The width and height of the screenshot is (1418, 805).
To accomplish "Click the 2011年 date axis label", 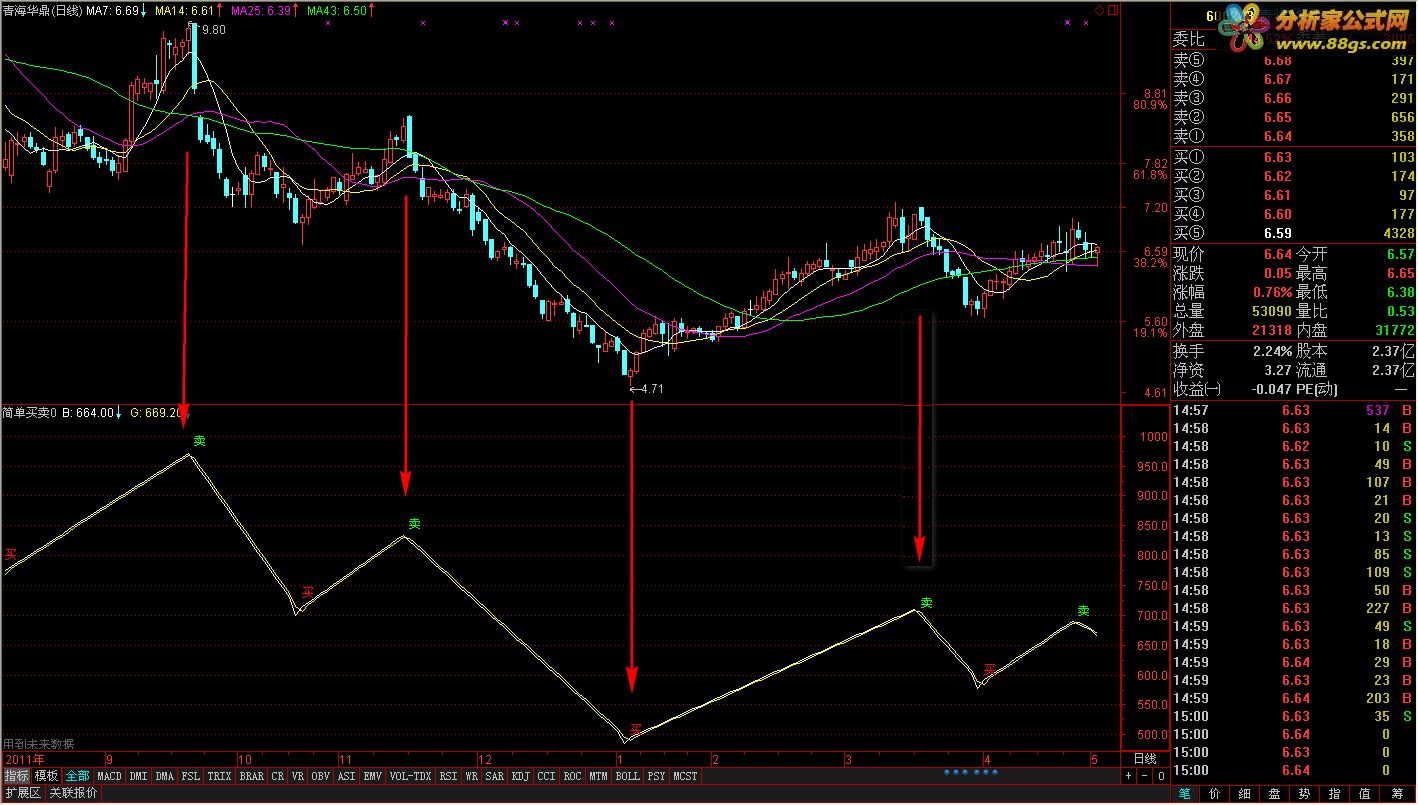I will [x=24, y=759].
